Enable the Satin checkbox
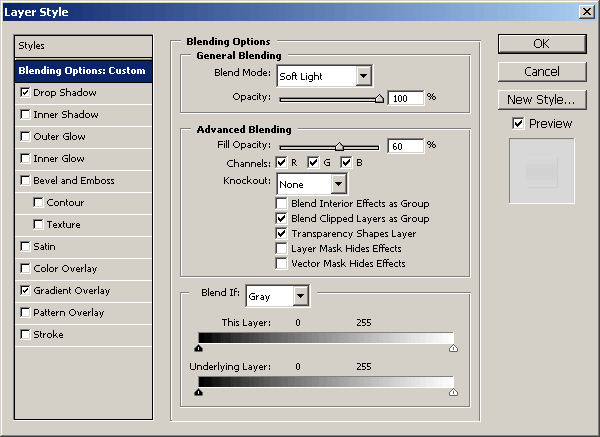Viewport: 600px width, 437px height. point(25,246)
